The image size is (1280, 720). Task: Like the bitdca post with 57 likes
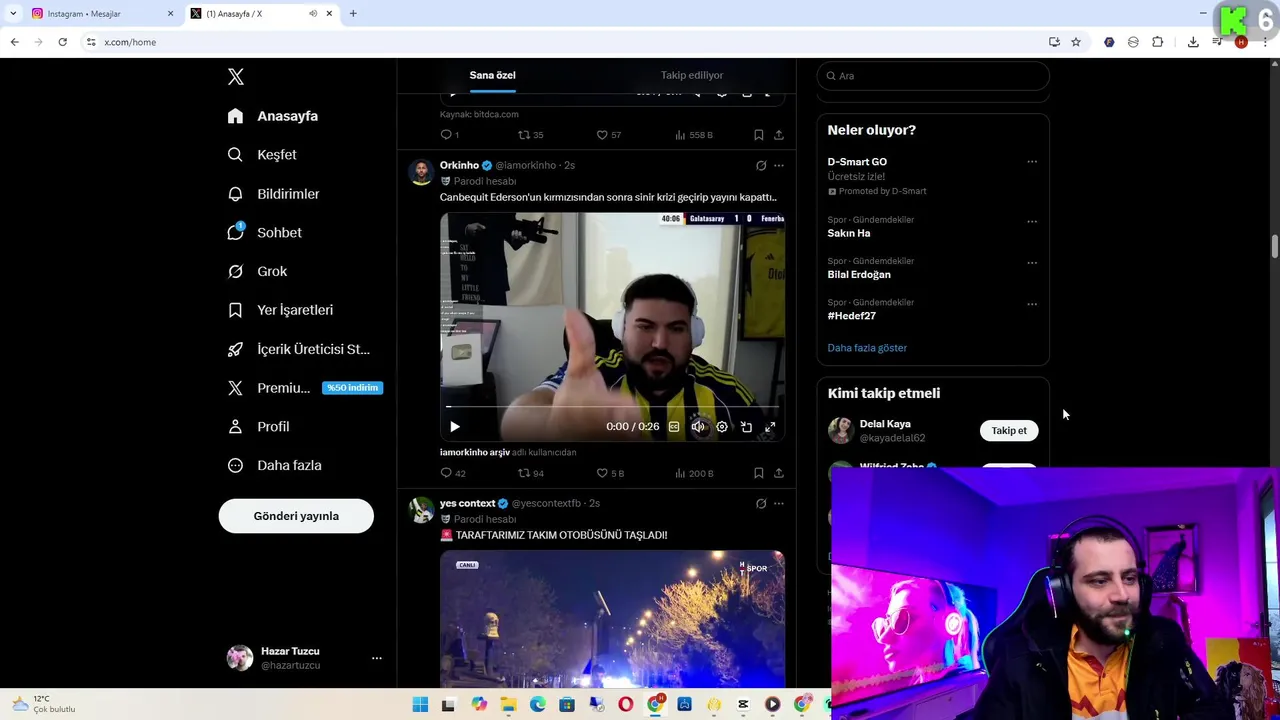pyautogui.click(x=609, y=135)
